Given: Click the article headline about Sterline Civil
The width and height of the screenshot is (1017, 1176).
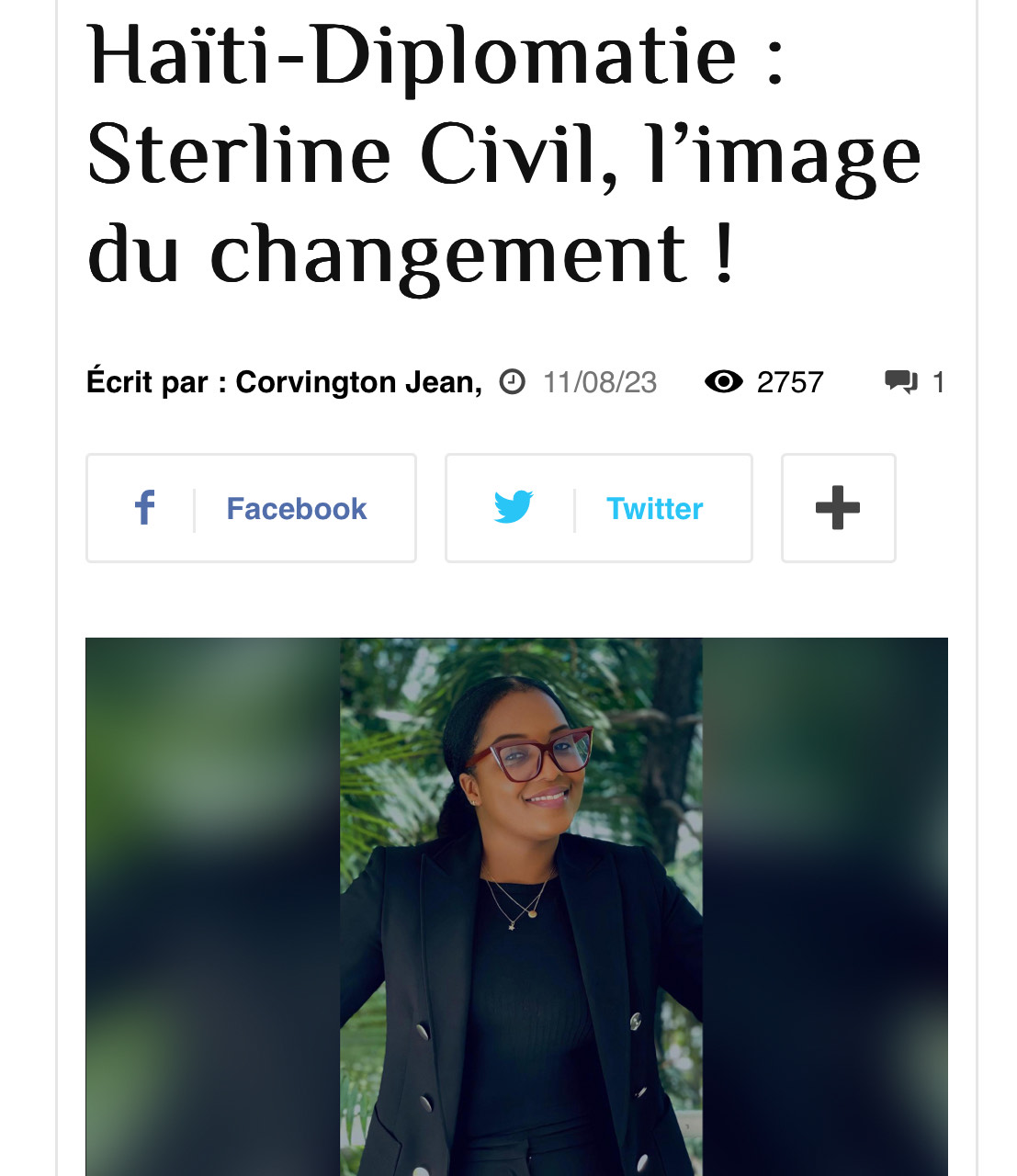Looking at the screenshot, I should [x=503, y=156].
